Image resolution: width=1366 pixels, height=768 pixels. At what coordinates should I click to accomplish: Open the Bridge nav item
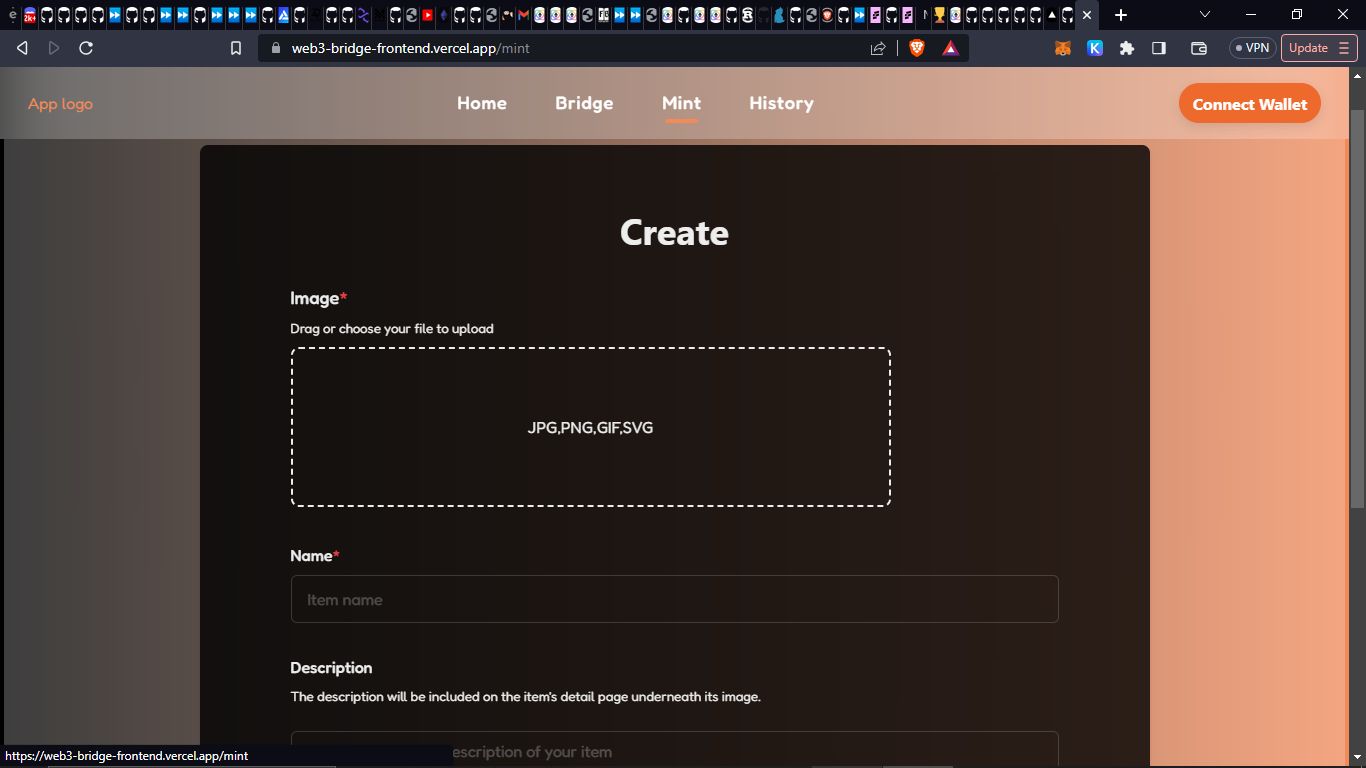pos(584,103)
